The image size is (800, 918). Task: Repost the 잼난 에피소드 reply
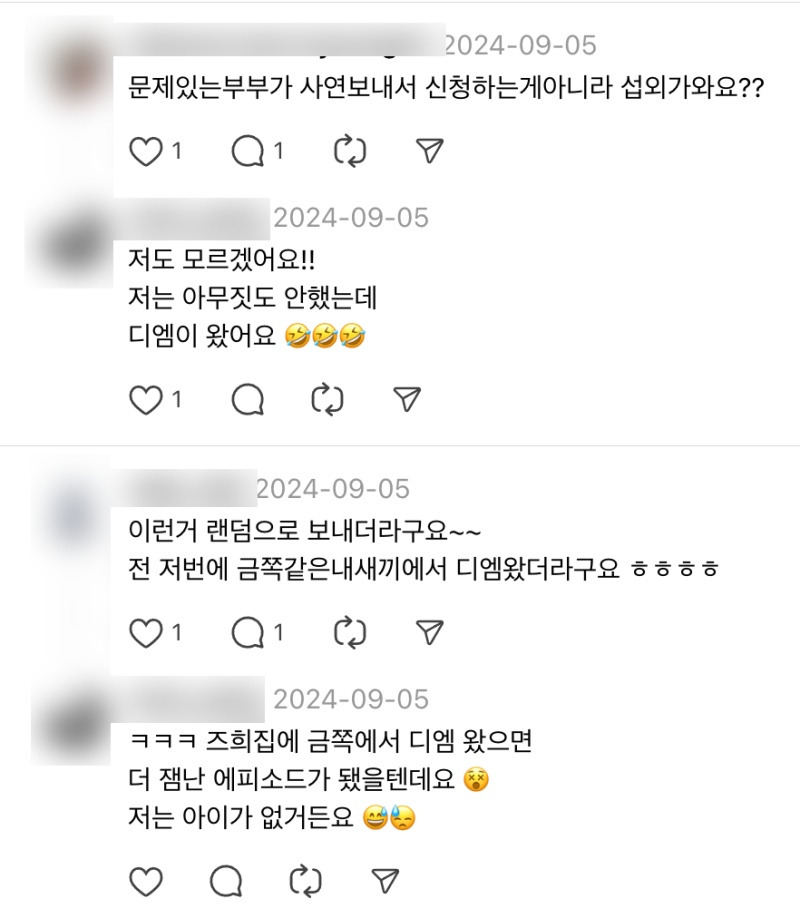pos(304,880)
